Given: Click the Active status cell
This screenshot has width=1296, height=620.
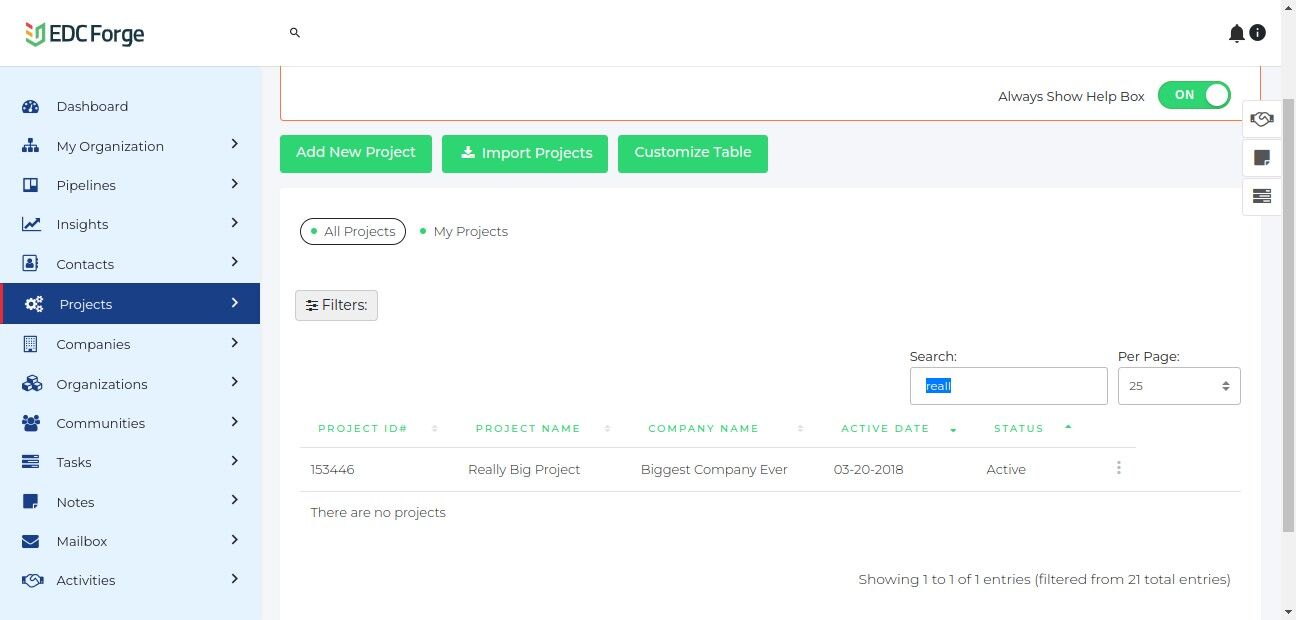Looking at the screenshot, I should click(x=1006, y=469).
